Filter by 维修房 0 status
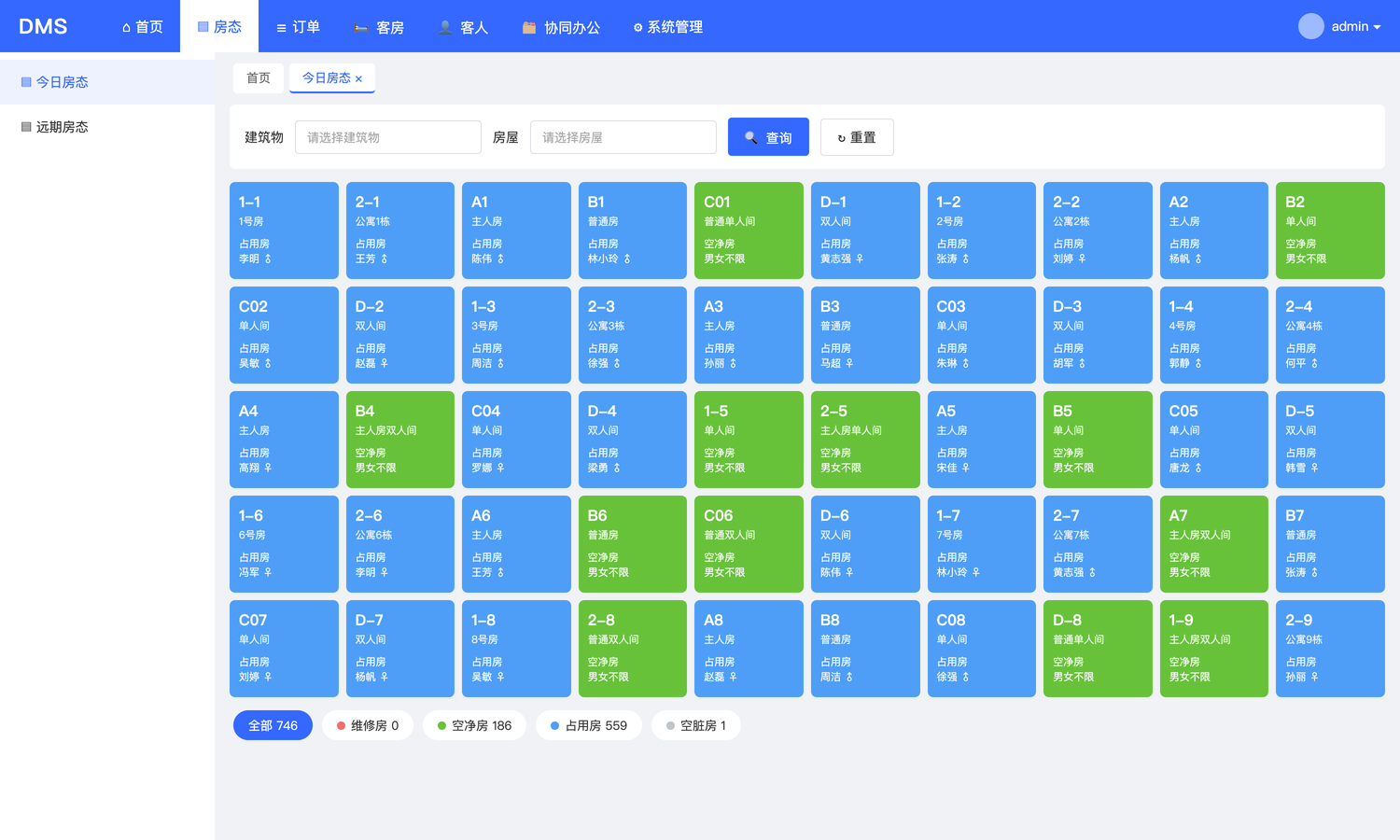Screen dimensions: 1400x840 tap(368, 725)
